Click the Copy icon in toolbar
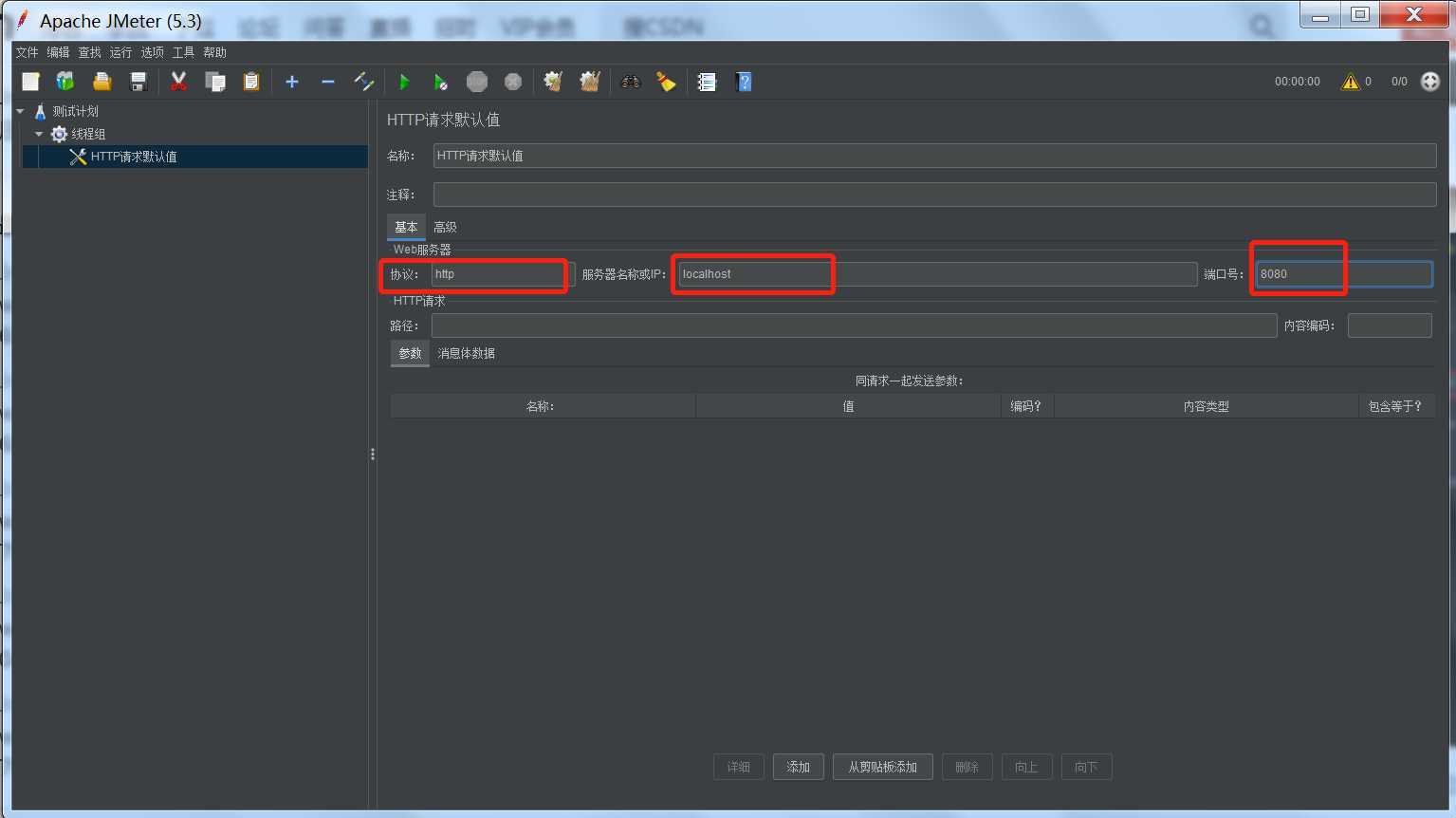 (x=215, y=82)
